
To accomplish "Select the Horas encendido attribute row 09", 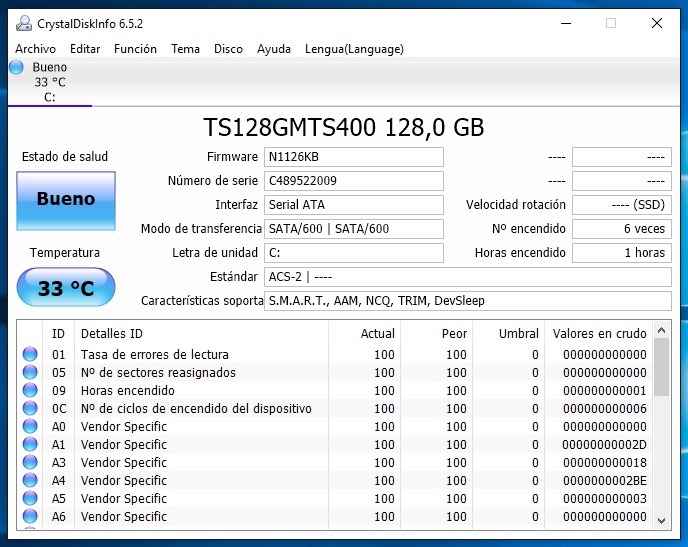I will point(335,390).
